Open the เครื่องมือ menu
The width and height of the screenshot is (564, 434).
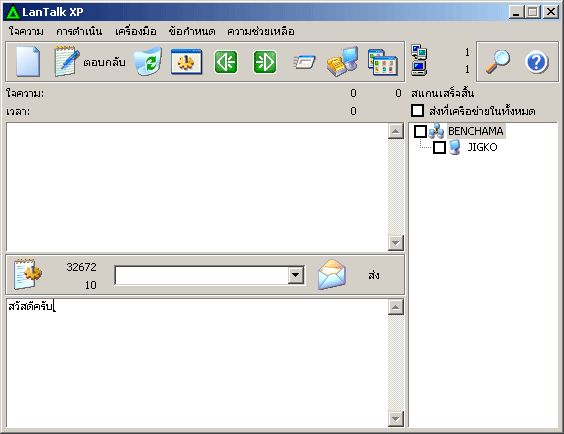(x=136, y=31)
